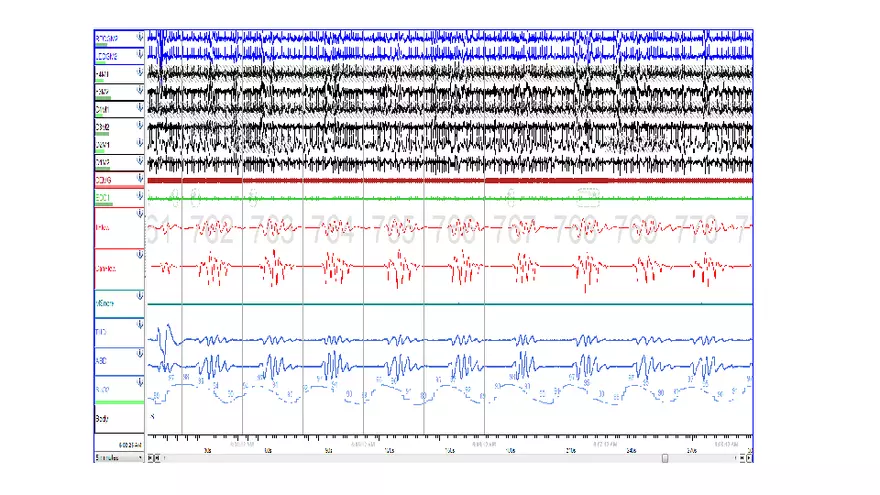Select the C4-M1 channel label
The width and height of the screenshot is (880, 495).
click(x=102, y=110)
